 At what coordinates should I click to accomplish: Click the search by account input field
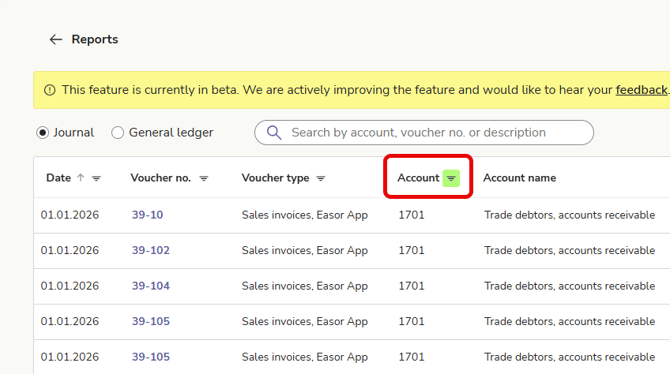click(x=424, y=133)
